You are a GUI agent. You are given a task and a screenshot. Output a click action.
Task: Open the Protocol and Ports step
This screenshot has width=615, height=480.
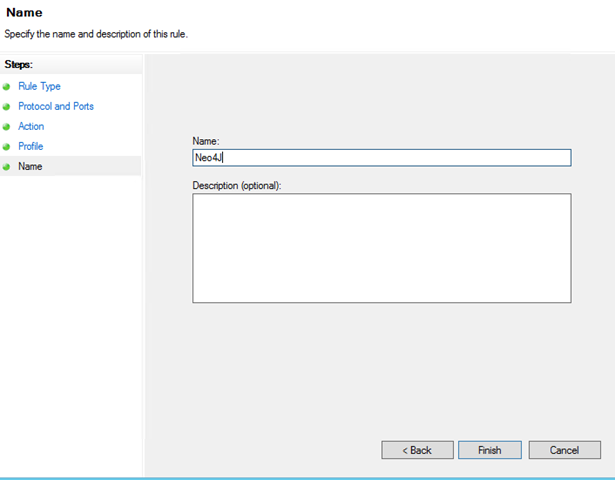56,107
